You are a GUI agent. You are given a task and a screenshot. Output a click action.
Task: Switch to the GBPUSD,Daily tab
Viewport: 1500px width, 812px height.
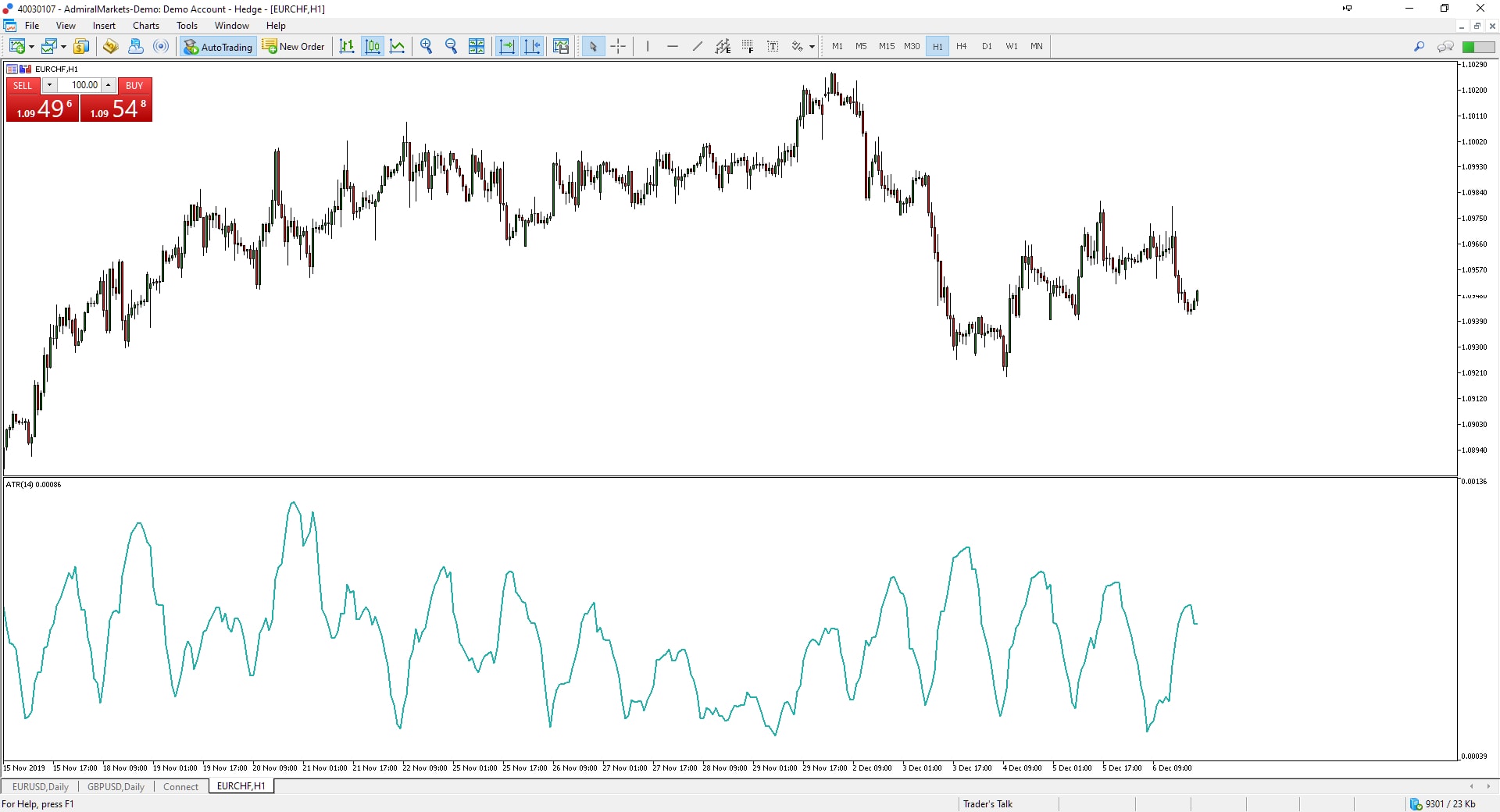tap(116, 786)
